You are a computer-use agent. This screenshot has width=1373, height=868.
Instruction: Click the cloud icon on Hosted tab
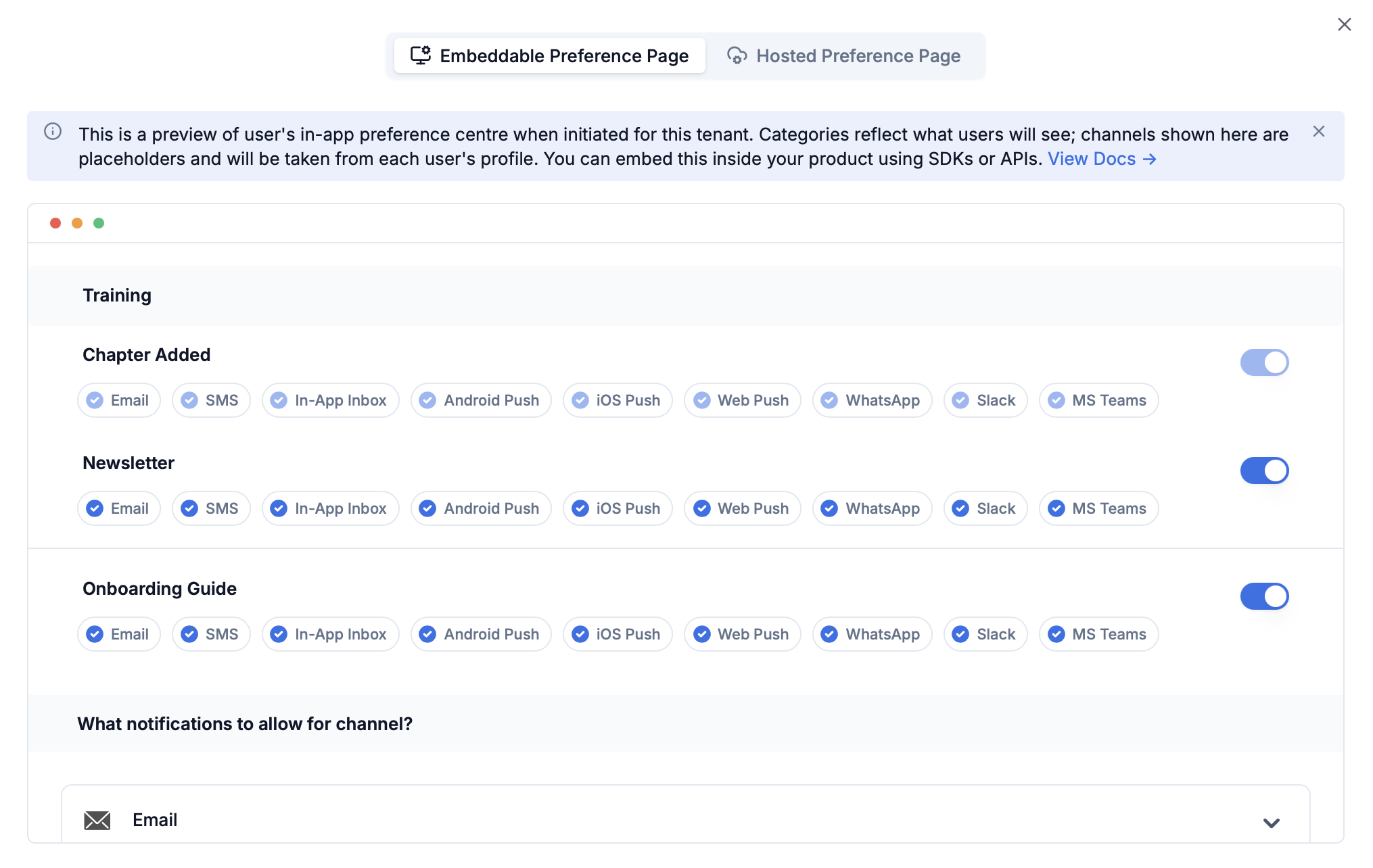(x=737, y=55)
